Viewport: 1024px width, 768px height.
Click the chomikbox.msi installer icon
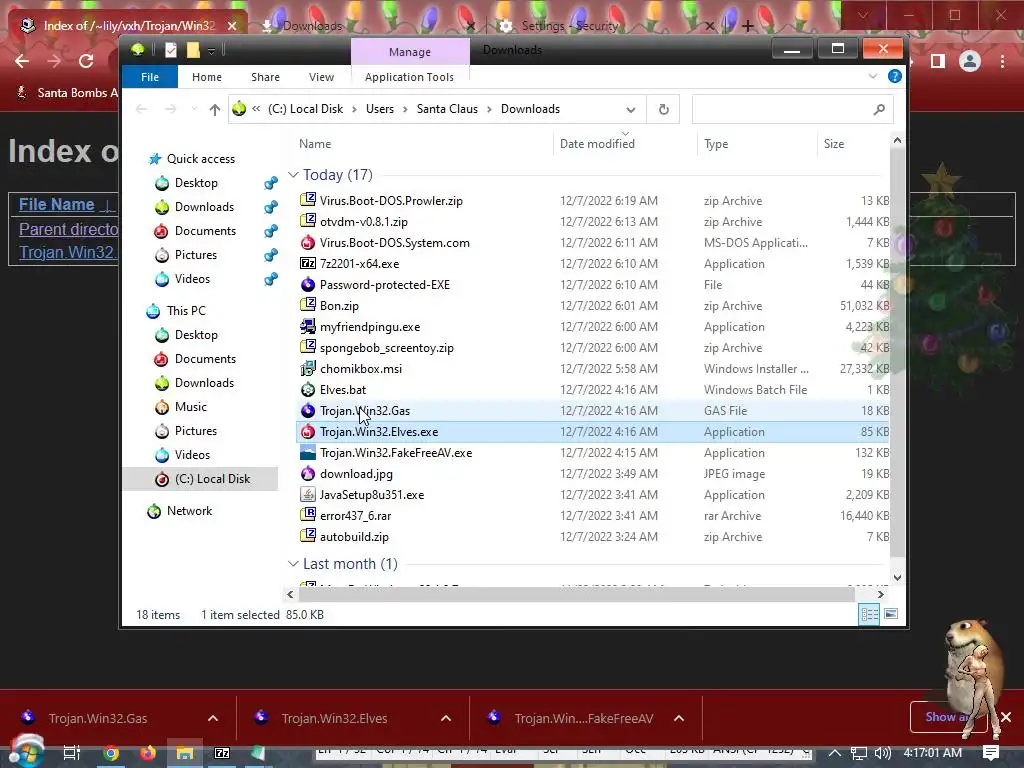point(308,368)
